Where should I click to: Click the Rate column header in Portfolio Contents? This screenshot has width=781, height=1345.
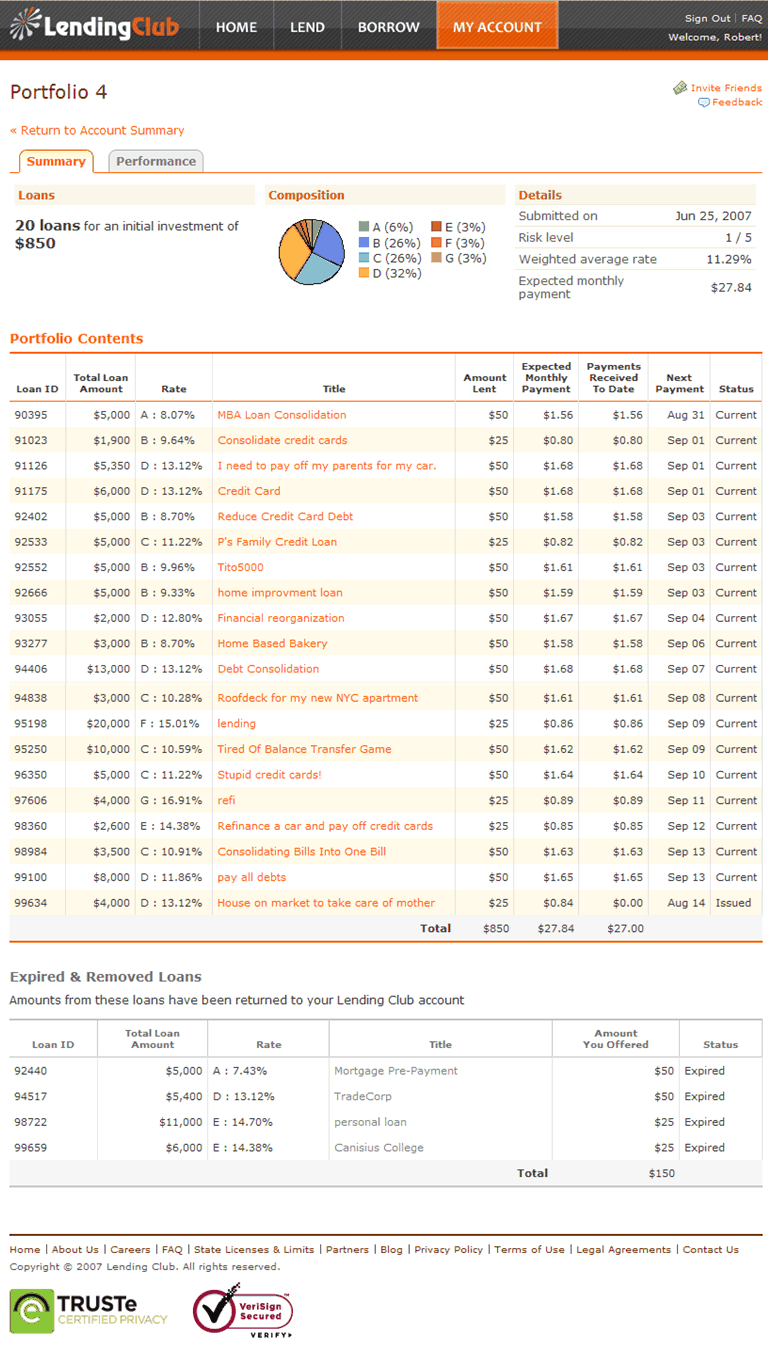point(174,389)
